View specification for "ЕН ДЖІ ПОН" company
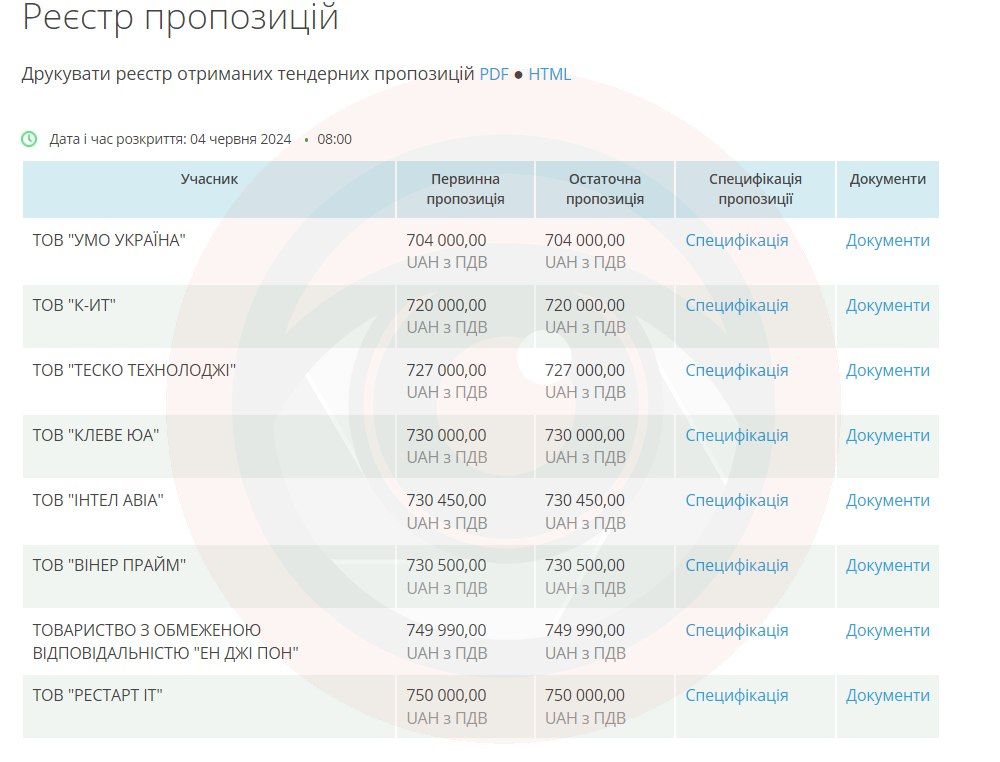This screenshot has height=762, width=1000. point(735,630)
